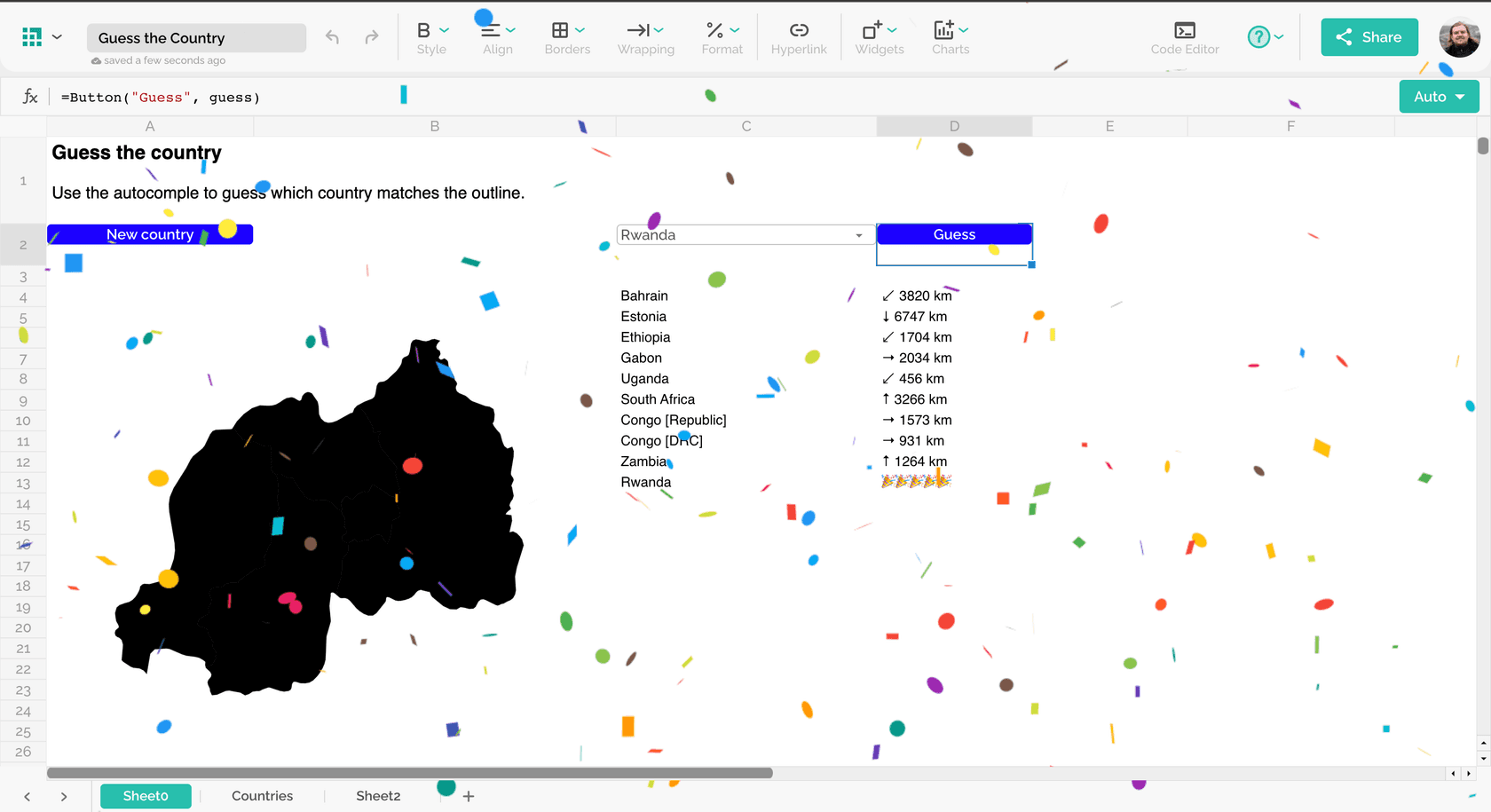Open the Auto calculation dropdown

1439,97
